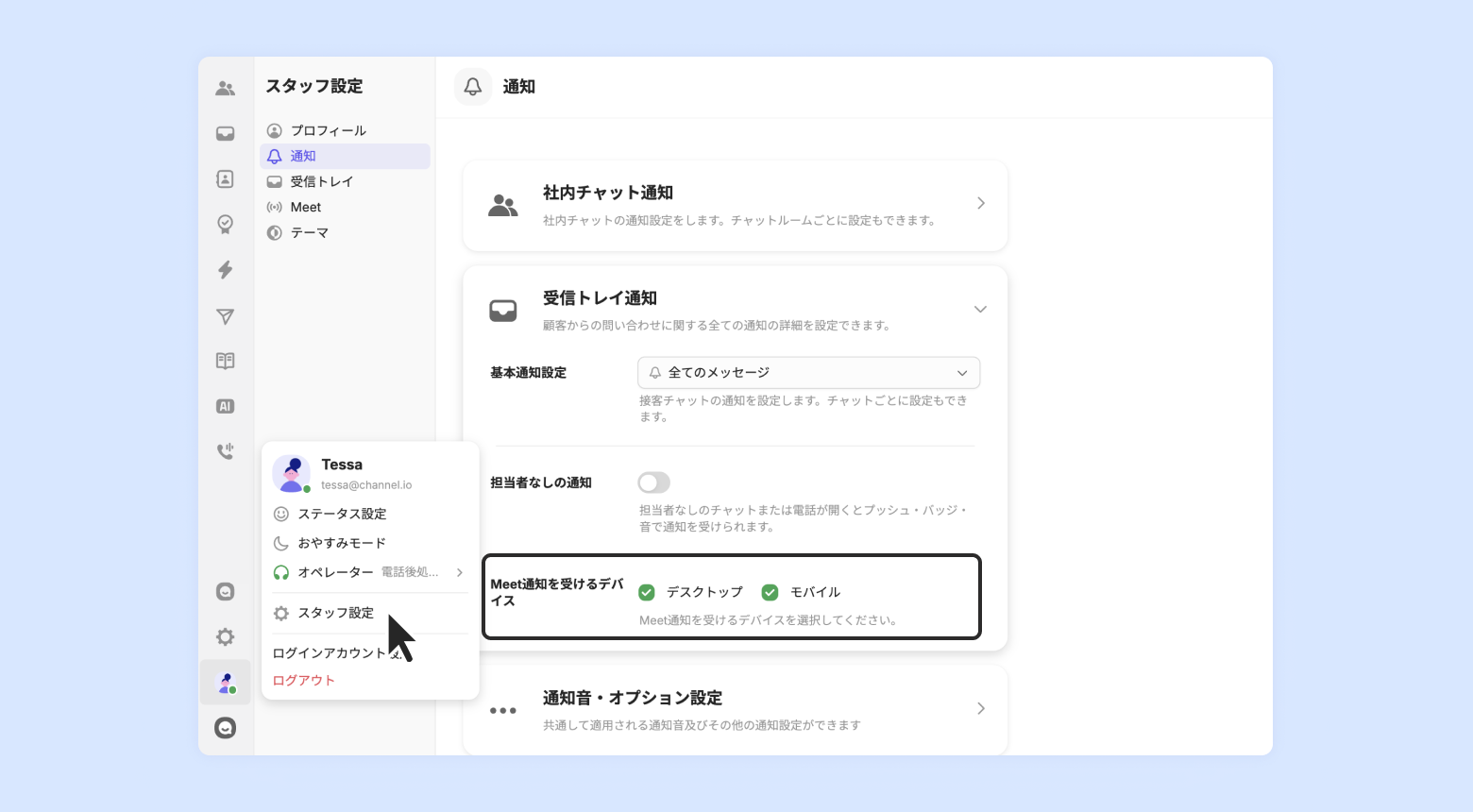Expand the オペレーター submenu arrow

[x=460, y=572]
